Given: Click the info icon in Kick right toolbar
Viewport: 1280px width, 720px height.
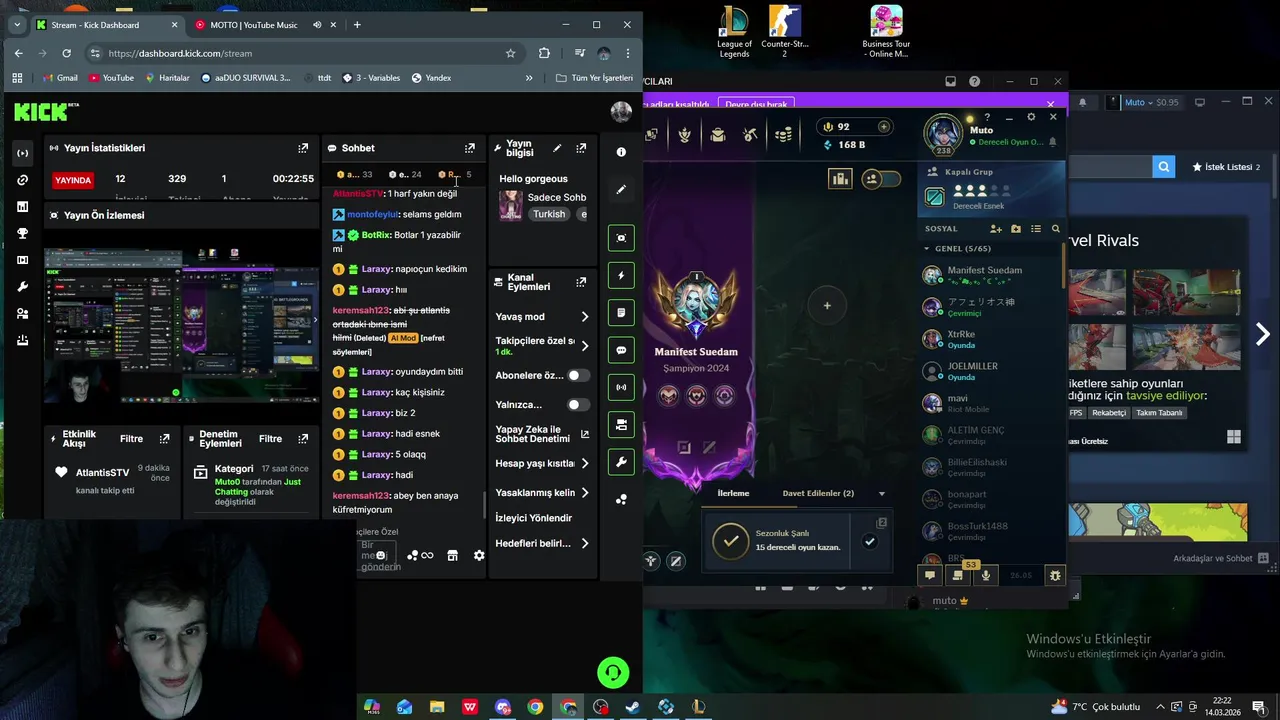Looking at the screenshot, I should click(x=621, y=152).
